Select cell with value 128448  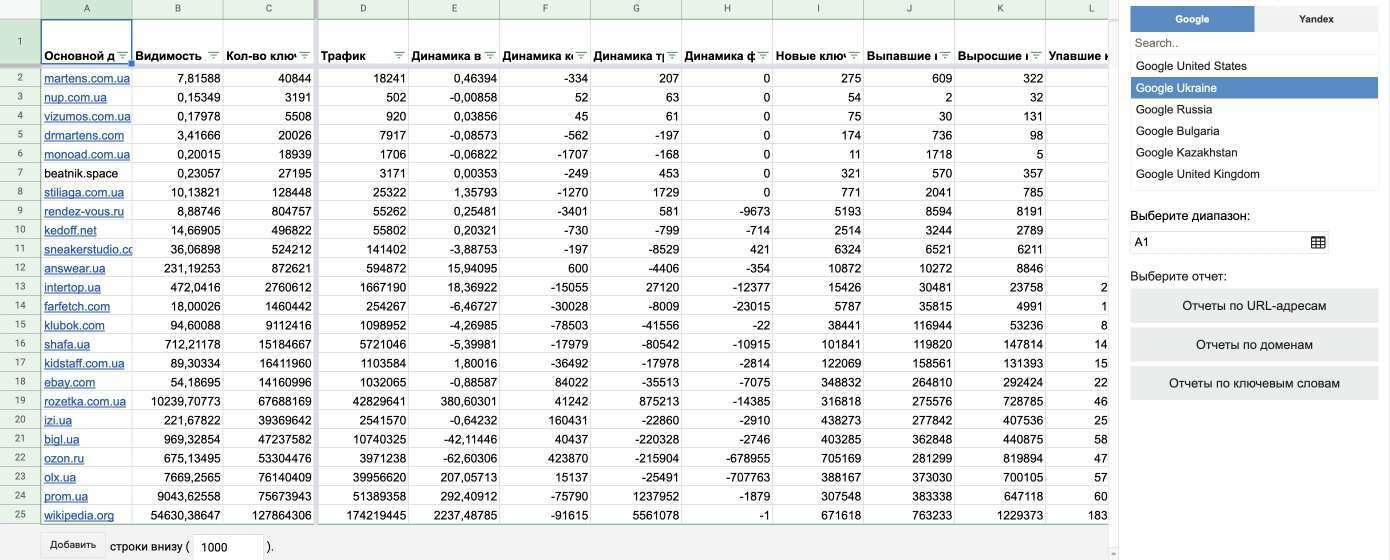(x=268, y=192)
